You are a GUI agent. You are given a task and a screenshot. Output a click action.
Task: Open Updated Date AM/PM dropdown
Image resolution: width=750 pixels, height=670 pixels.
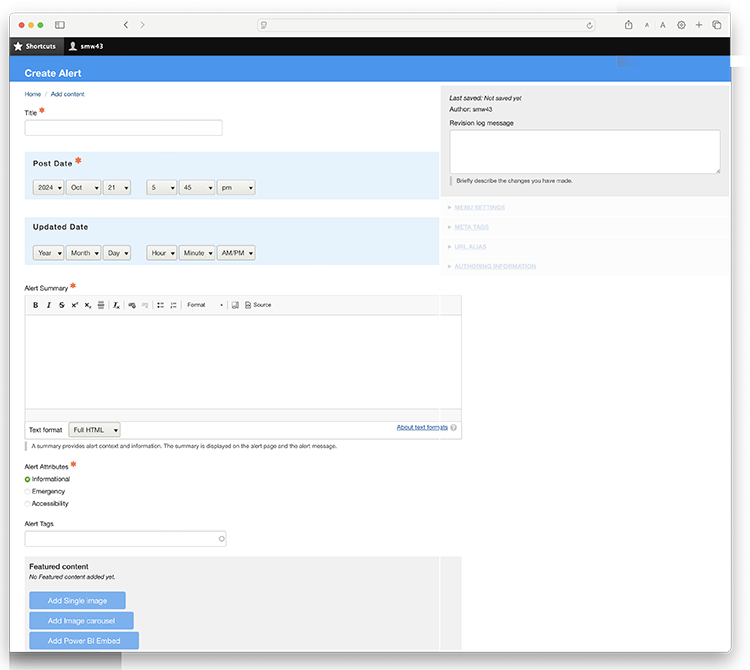coord(236,253)
